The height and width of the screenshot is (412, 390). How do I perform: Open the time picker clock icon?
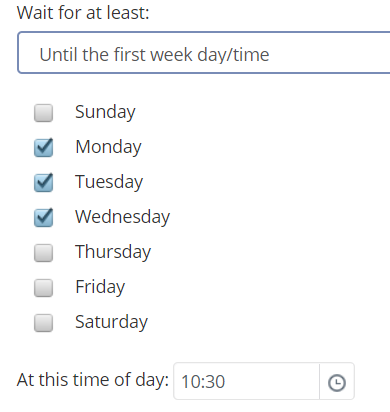[x=337, y=382]
